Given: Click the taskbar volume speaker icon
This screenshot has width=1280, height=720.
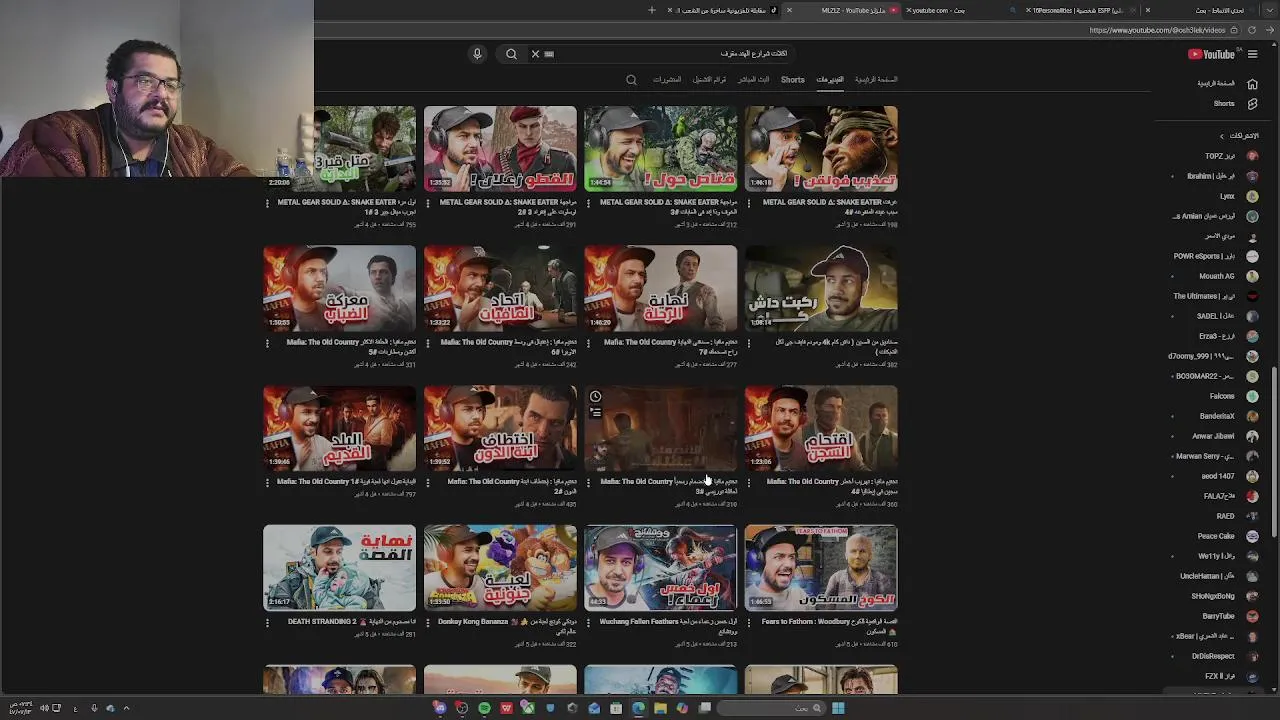Looking at the screenshot, I should point(44,708).
